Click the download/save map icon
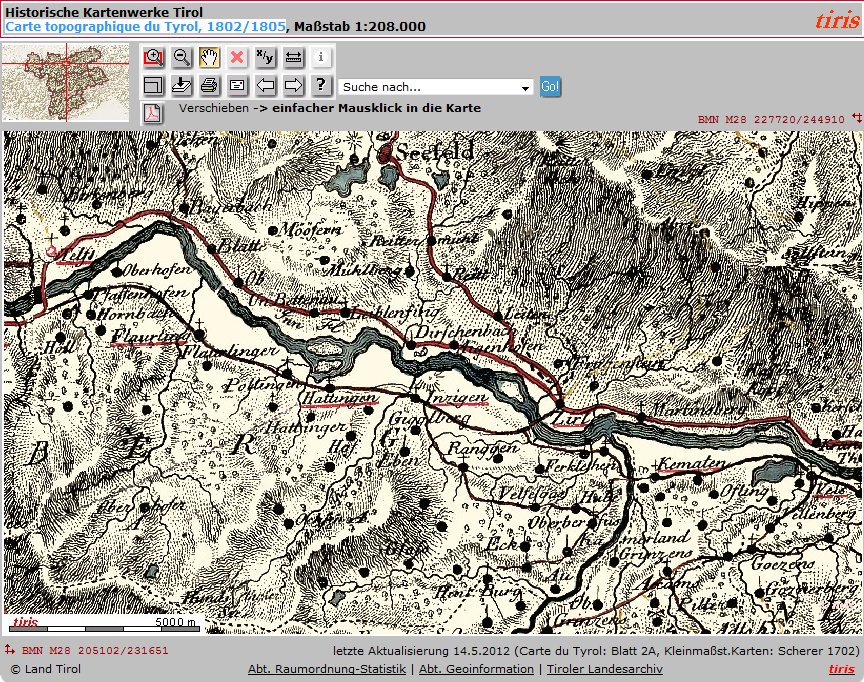This screenshot has height=682, width=864. click(x=182, y=86)
